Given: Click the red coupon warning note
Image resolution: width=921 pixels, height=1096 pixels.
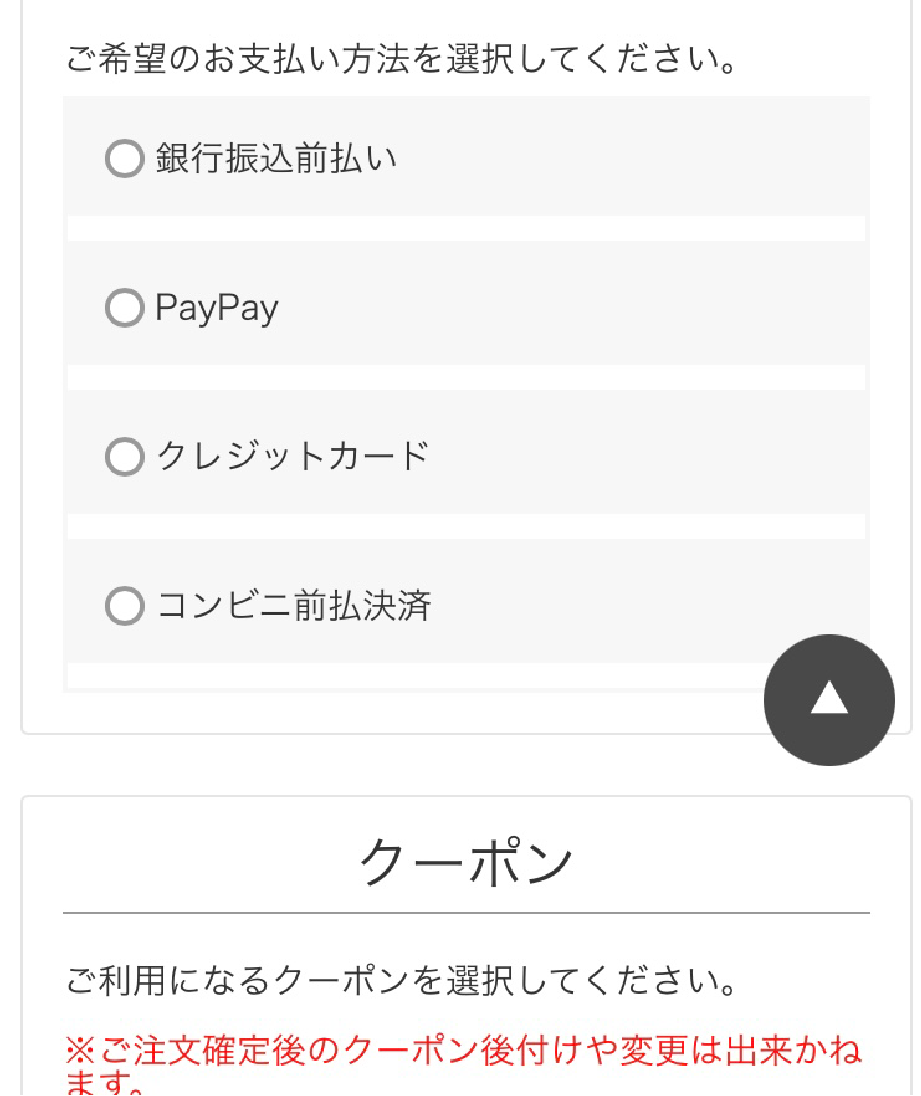Looking at the screenshot, I should click(464, 1062).
